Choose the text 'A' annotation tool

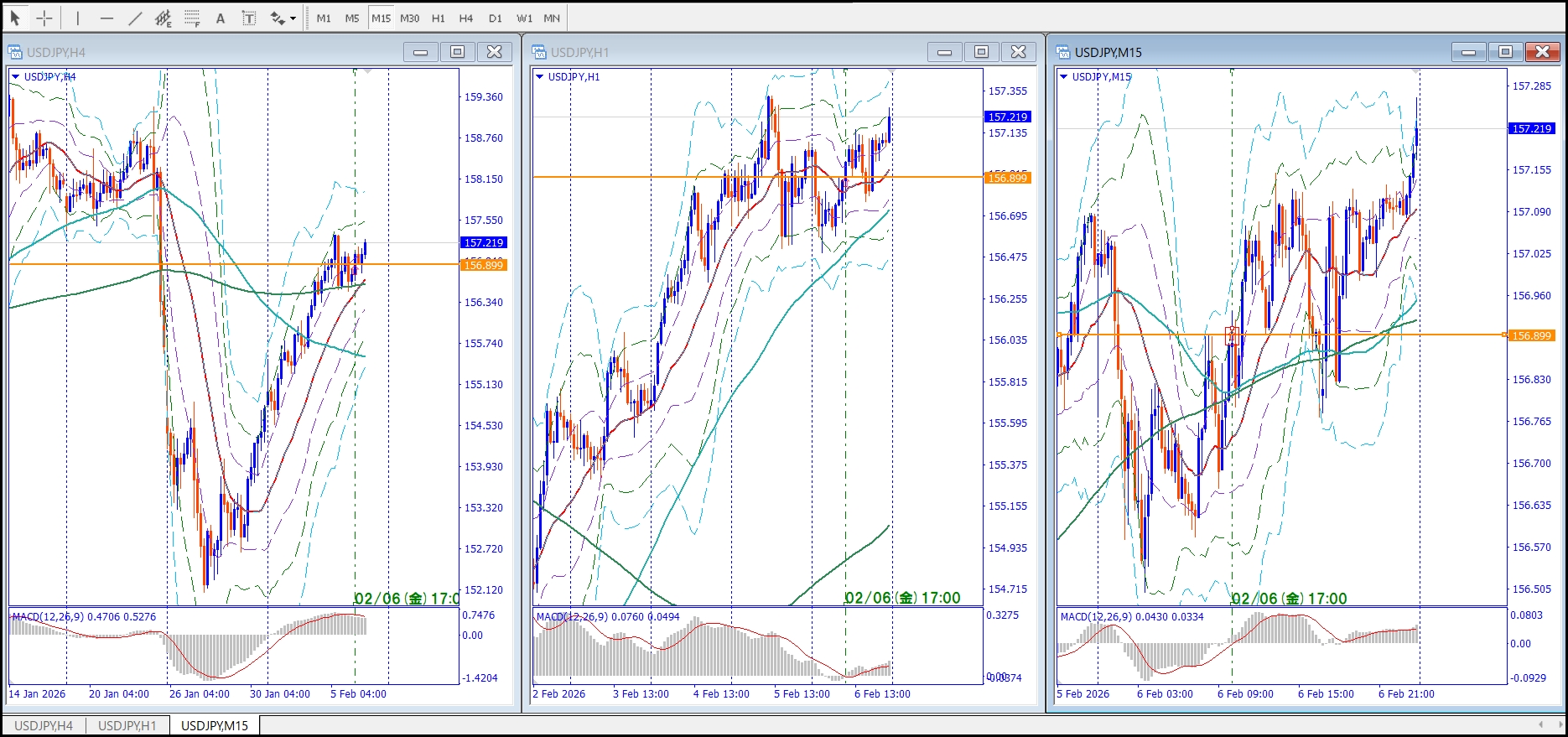(x=221, y=18)
